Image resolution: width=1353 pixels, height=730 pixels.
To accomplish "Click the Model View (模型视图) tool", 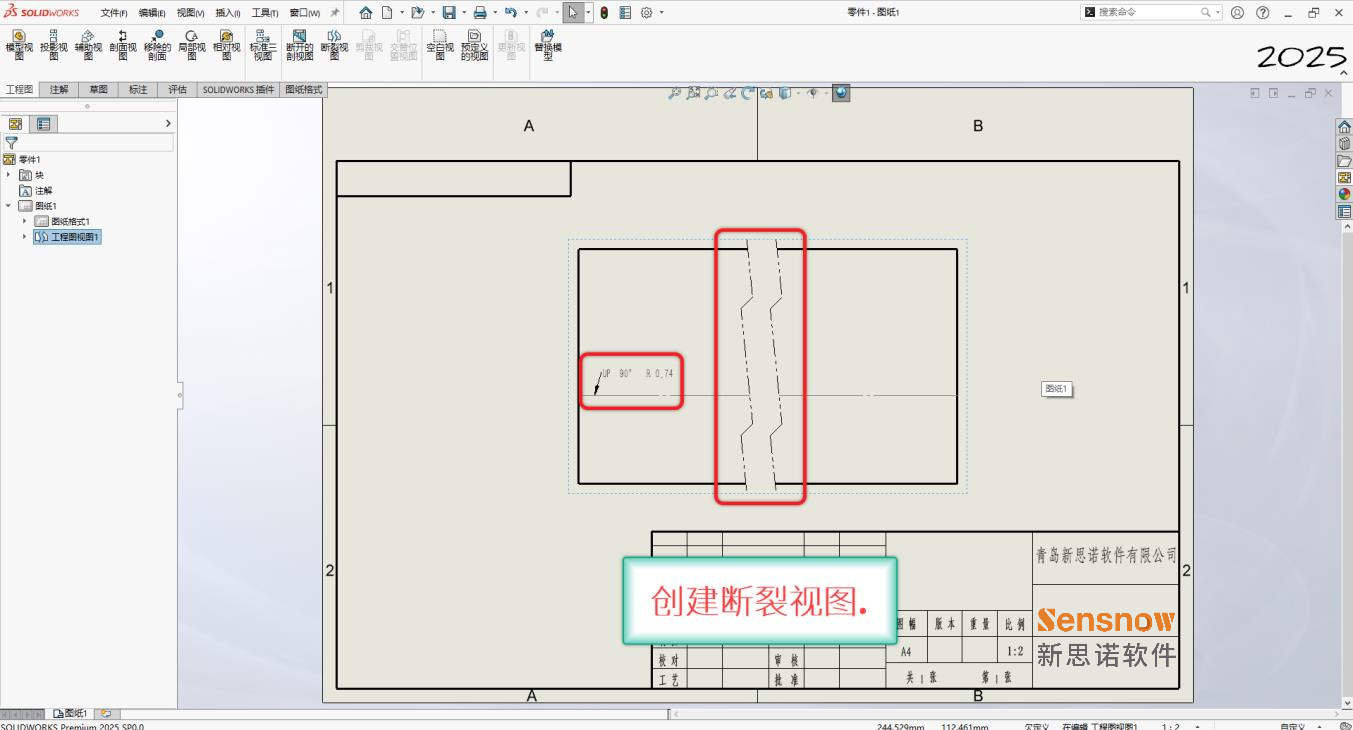I will 19,46.
